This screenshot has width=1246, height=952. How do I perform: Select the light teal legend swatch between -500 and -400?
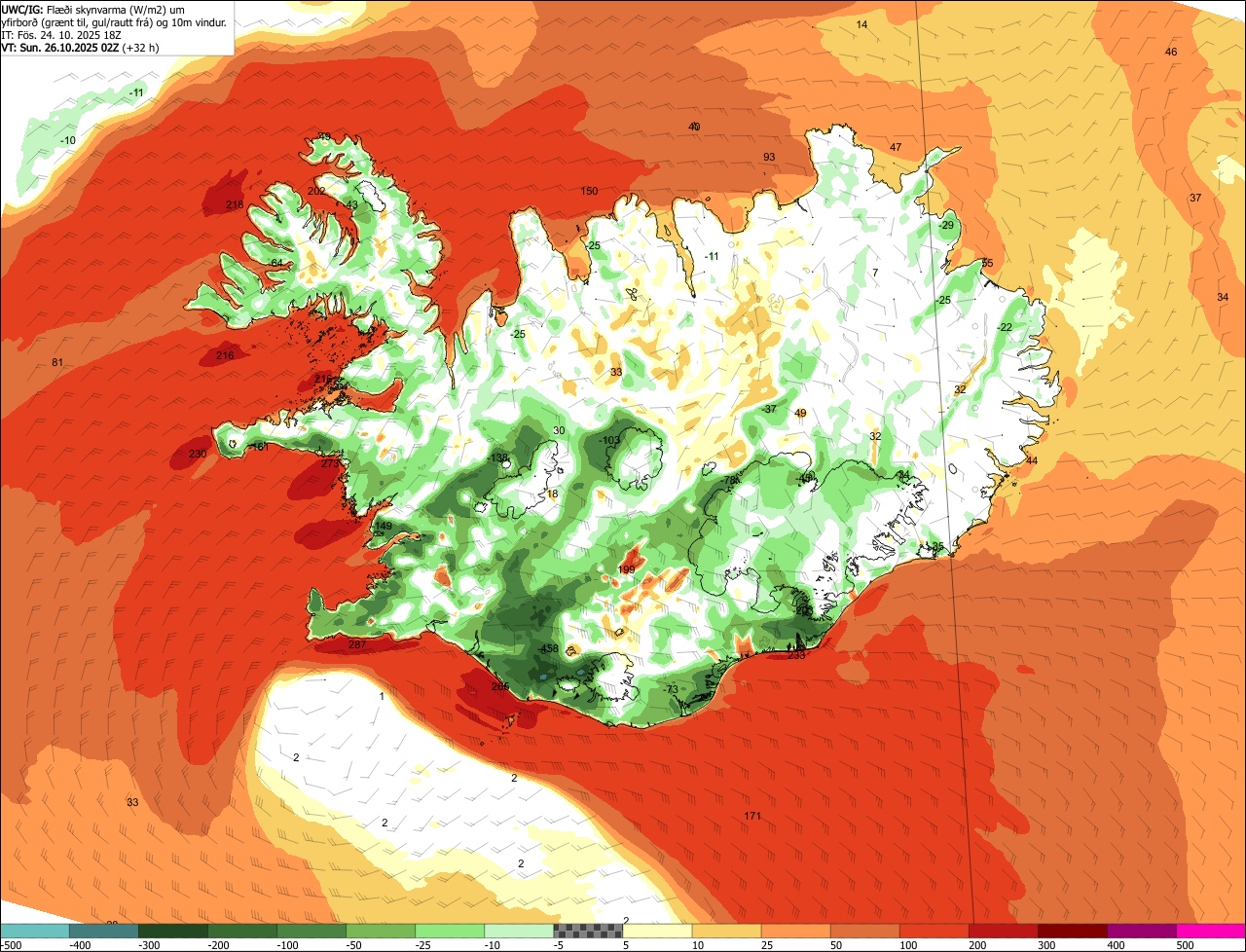pos(34,931)
